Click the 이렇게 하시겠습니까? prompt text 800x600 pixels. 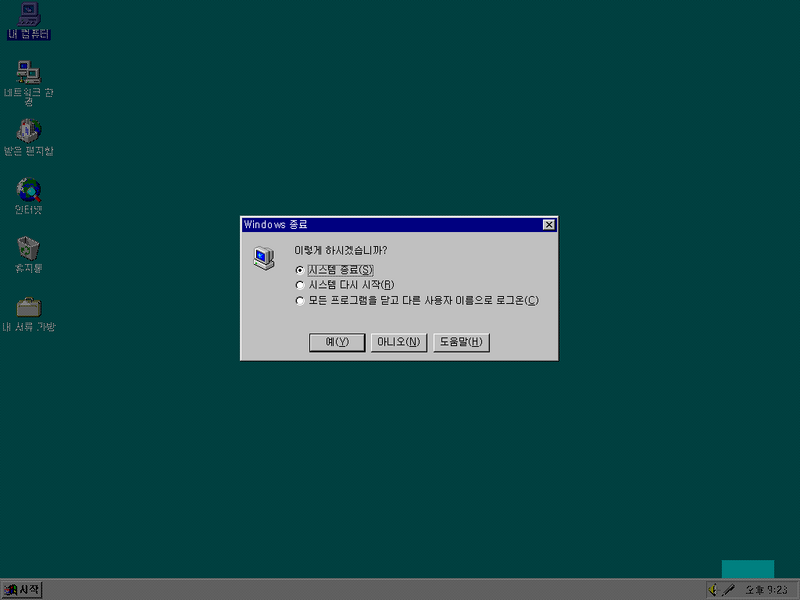click(340, 250)
